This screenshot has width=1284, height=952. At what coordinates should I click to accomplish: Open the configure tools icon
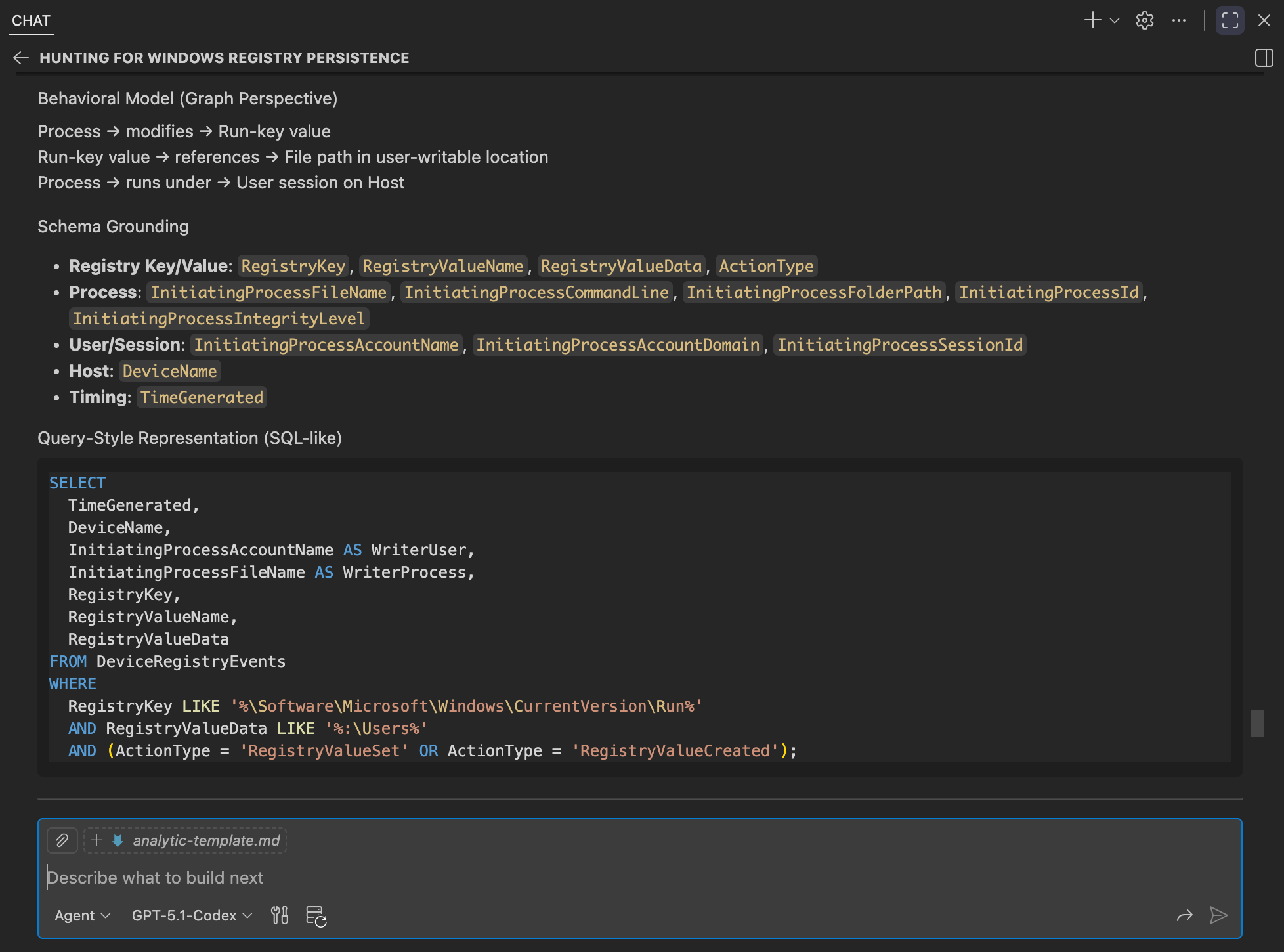(x=280, y=915)
